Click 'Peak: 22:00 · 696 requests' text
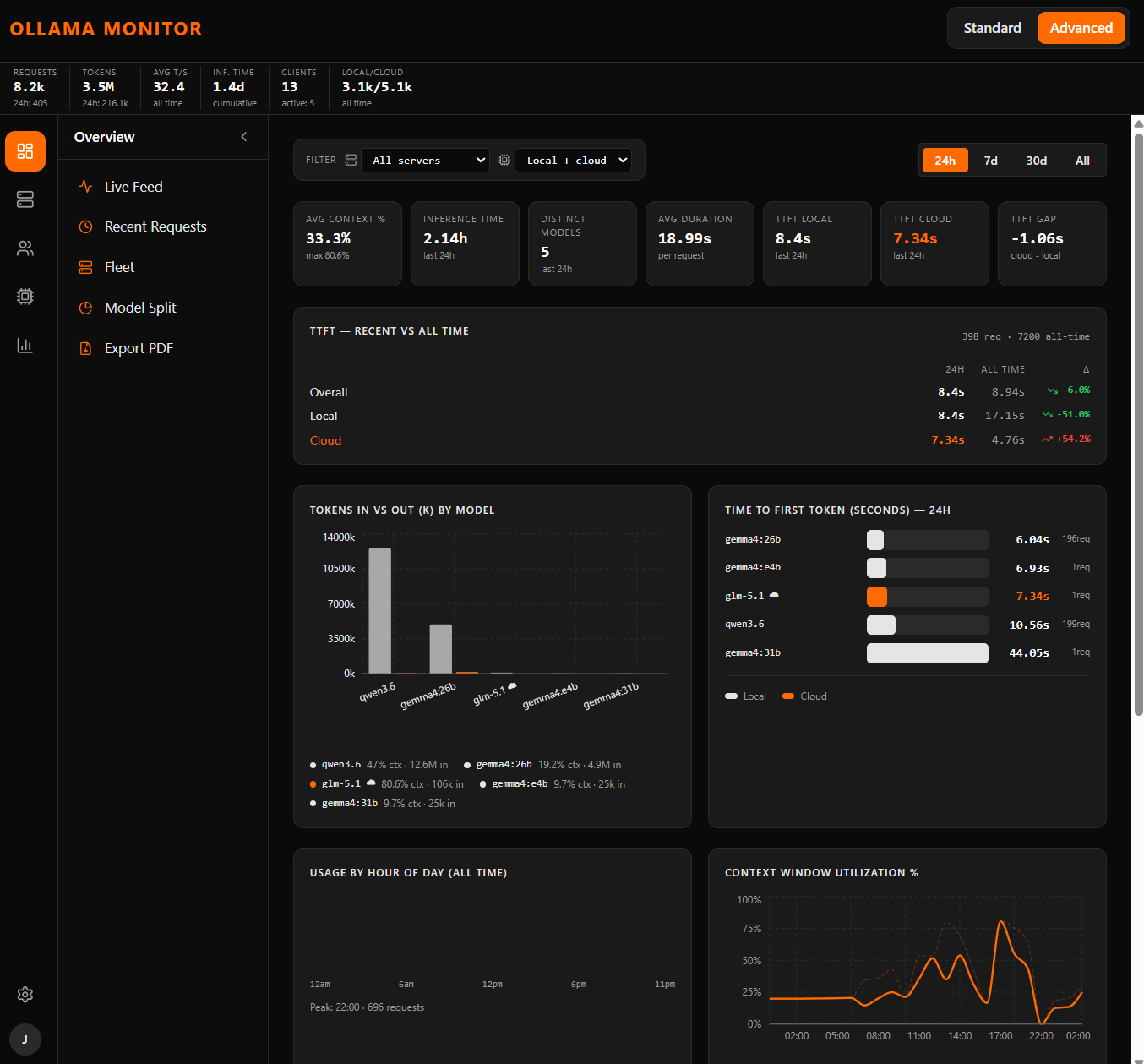 [367, 1007]
